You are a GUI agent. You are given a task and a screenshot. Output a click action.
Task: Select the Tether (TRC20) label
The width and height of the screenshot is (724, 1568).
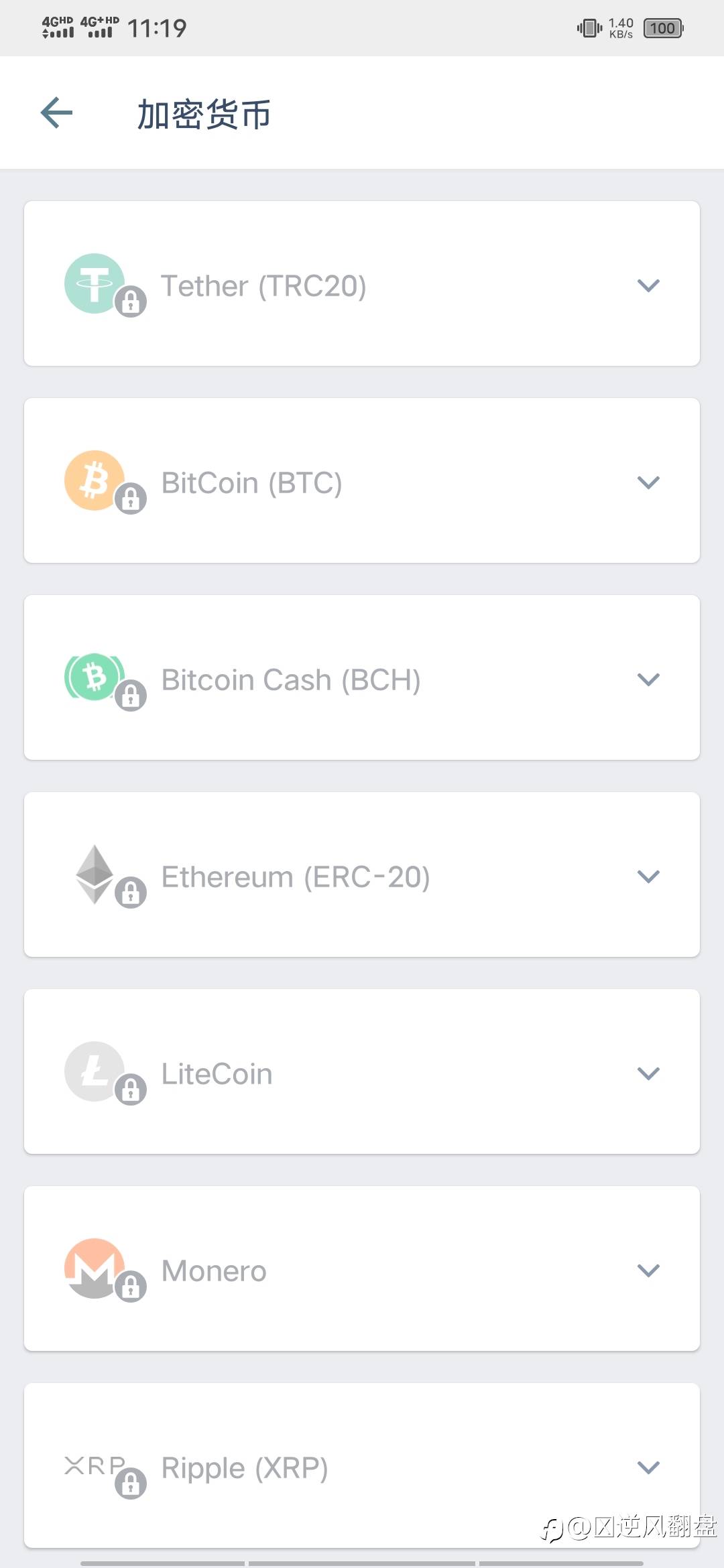coord(263,286)
